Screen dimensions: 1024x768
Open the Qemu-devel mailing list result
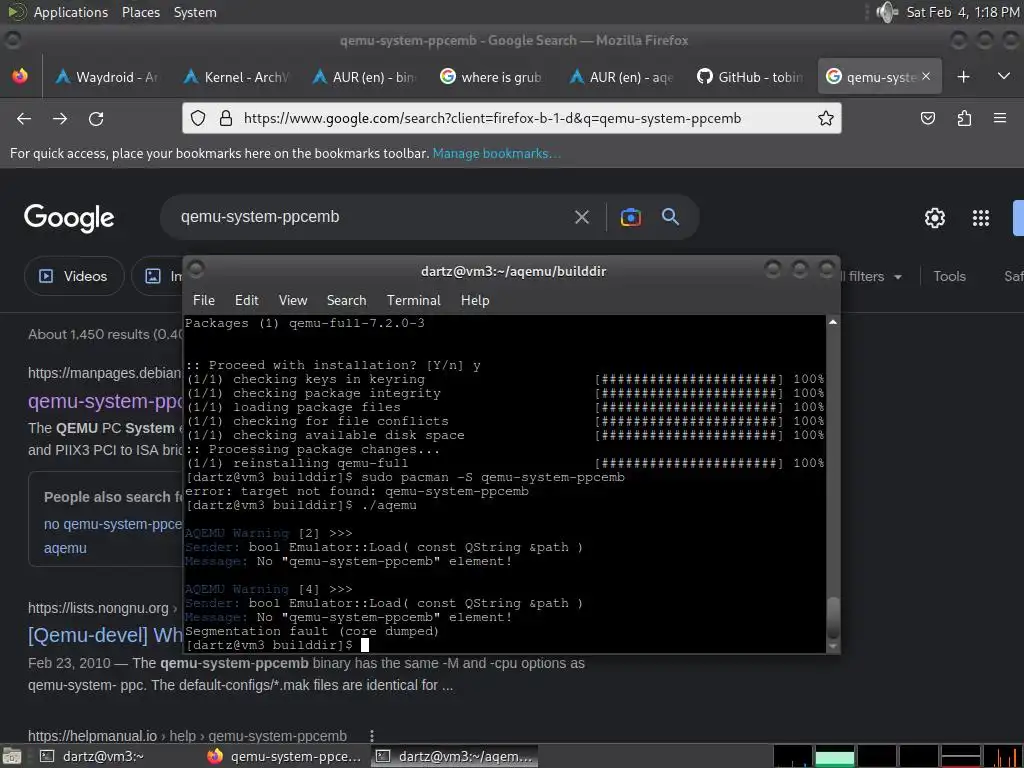coord(105,635)
